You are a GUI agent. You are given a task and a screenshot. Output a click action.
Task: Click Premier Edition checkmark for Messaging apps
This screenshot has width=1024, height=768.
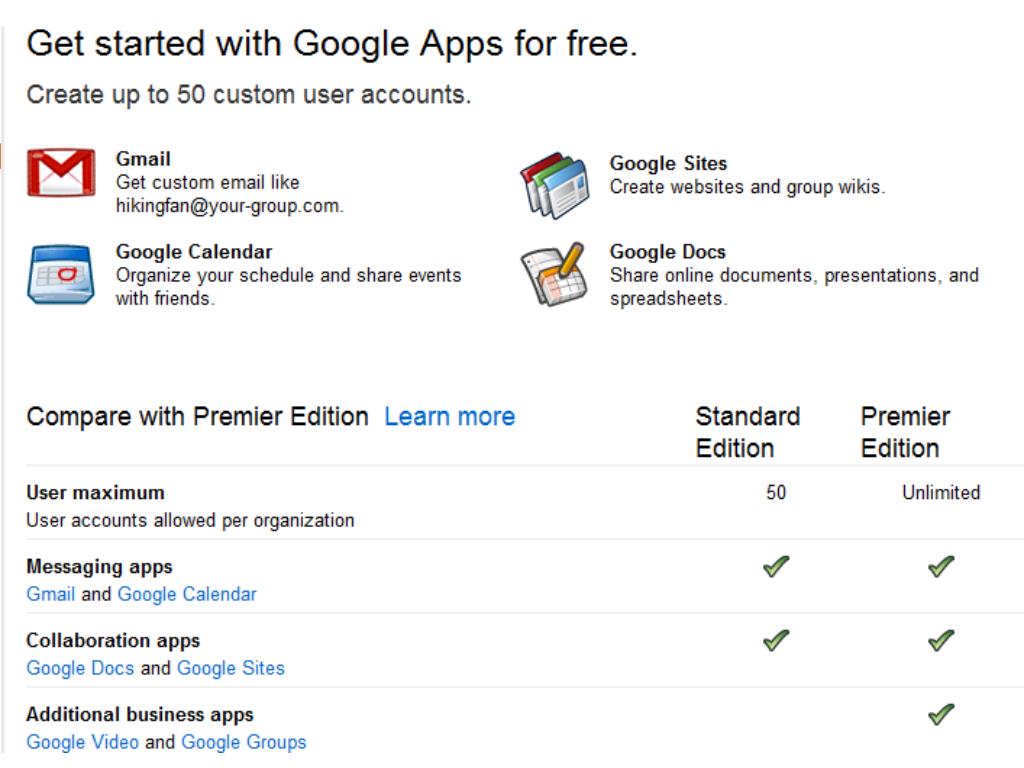click(941, 566)
